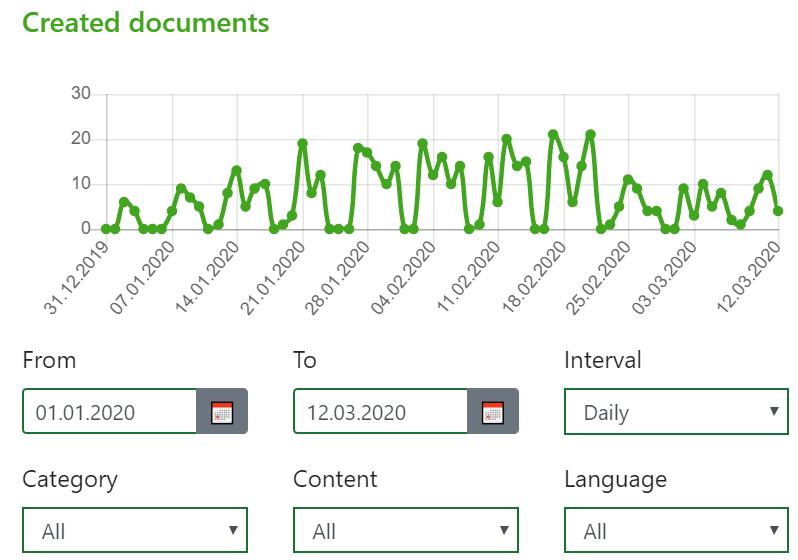Click the Language field label
The width and height of the screenshot is (798, 560).
pyautogui.click(x=615, y=479)
